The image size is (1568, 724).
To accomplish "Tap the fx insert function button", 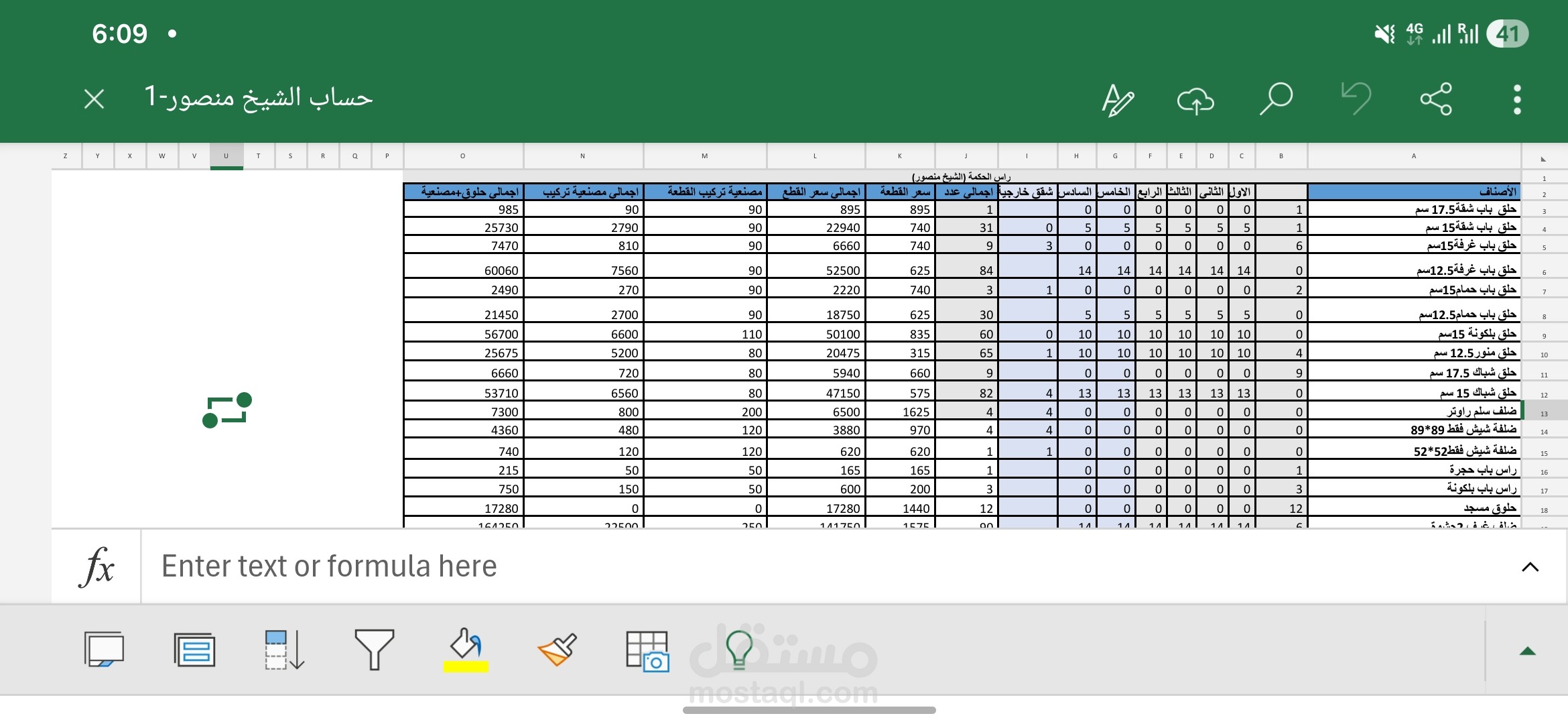I will point(97,566).
